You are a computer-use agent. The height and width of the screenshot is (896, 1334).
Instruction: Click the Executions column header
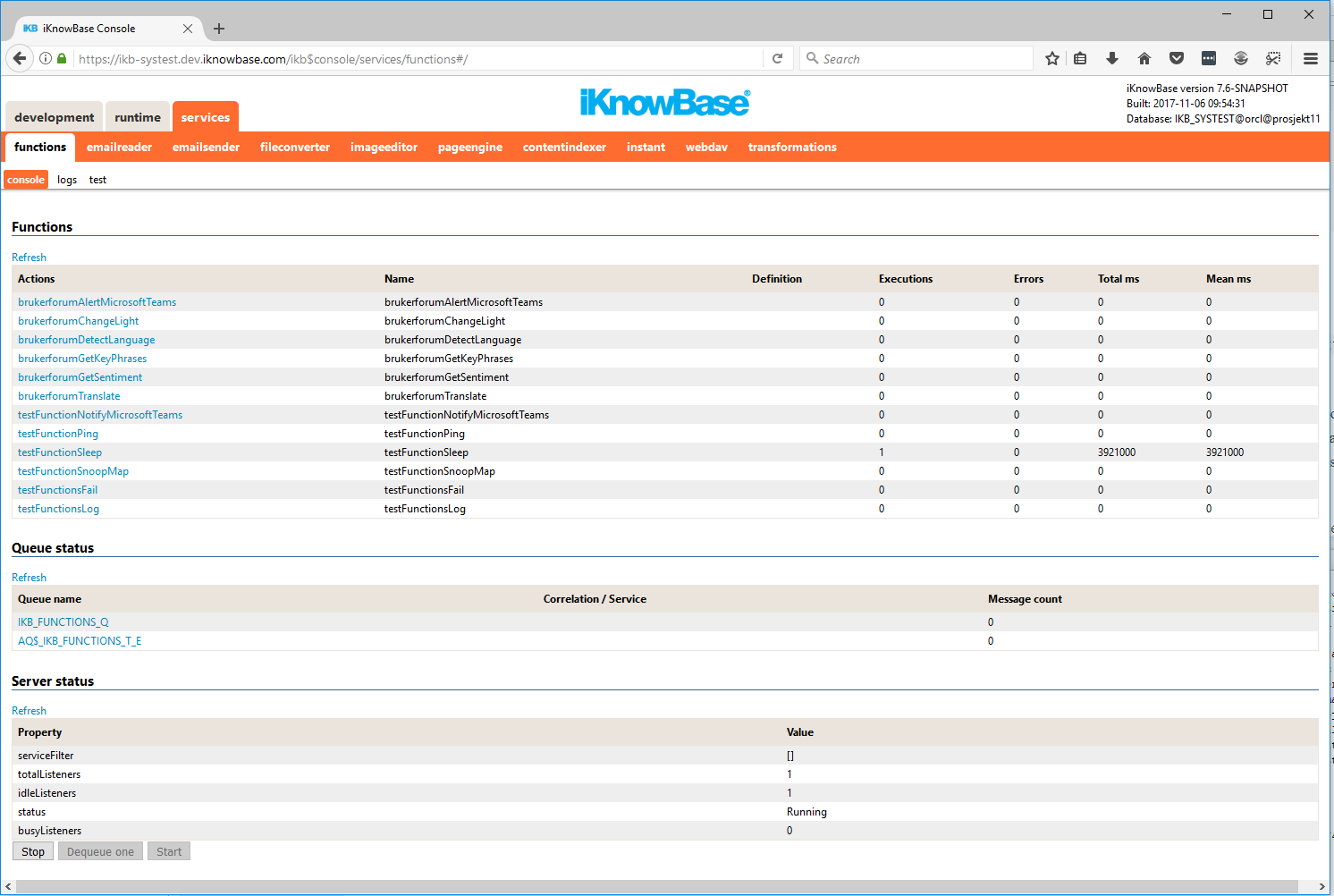(906, 279)
